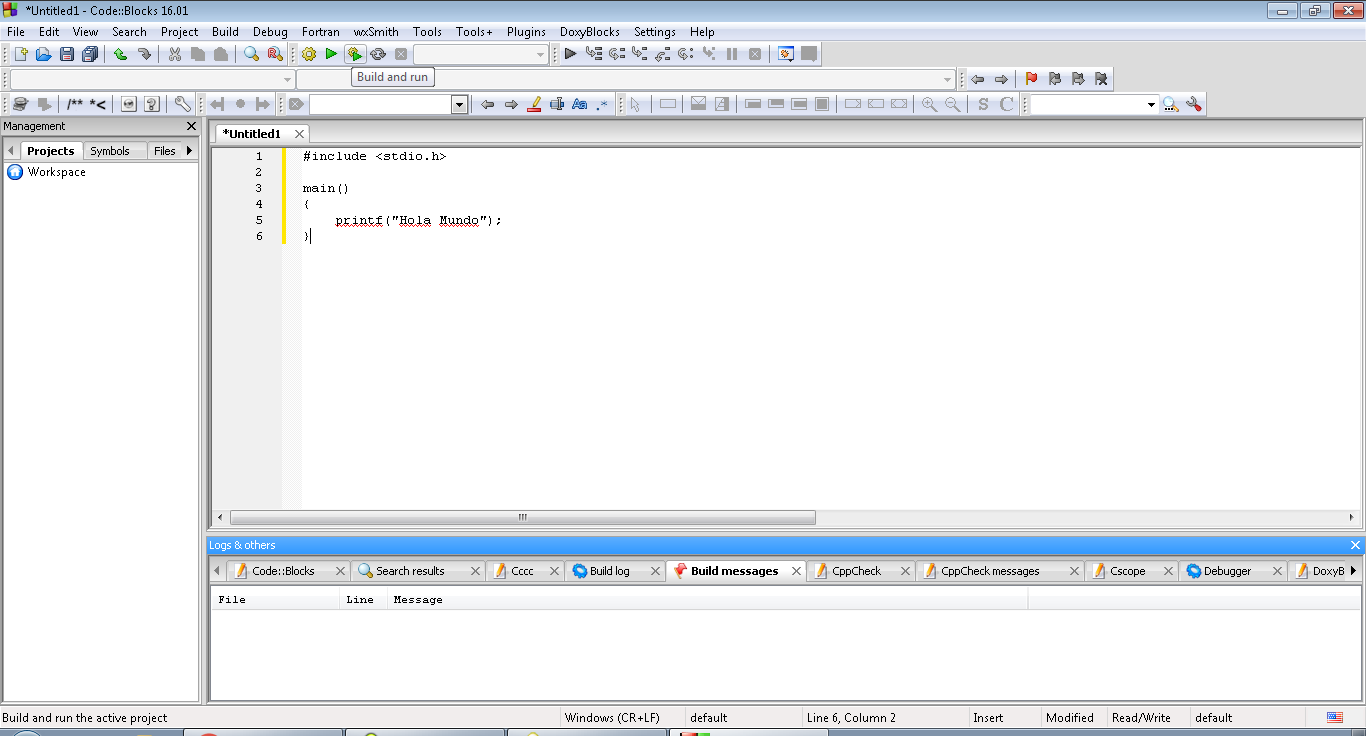Click the editor horizontal scrollbar
Viewport: 1366px width, 736px height.
pyautogui.click(x=523, y=518)
